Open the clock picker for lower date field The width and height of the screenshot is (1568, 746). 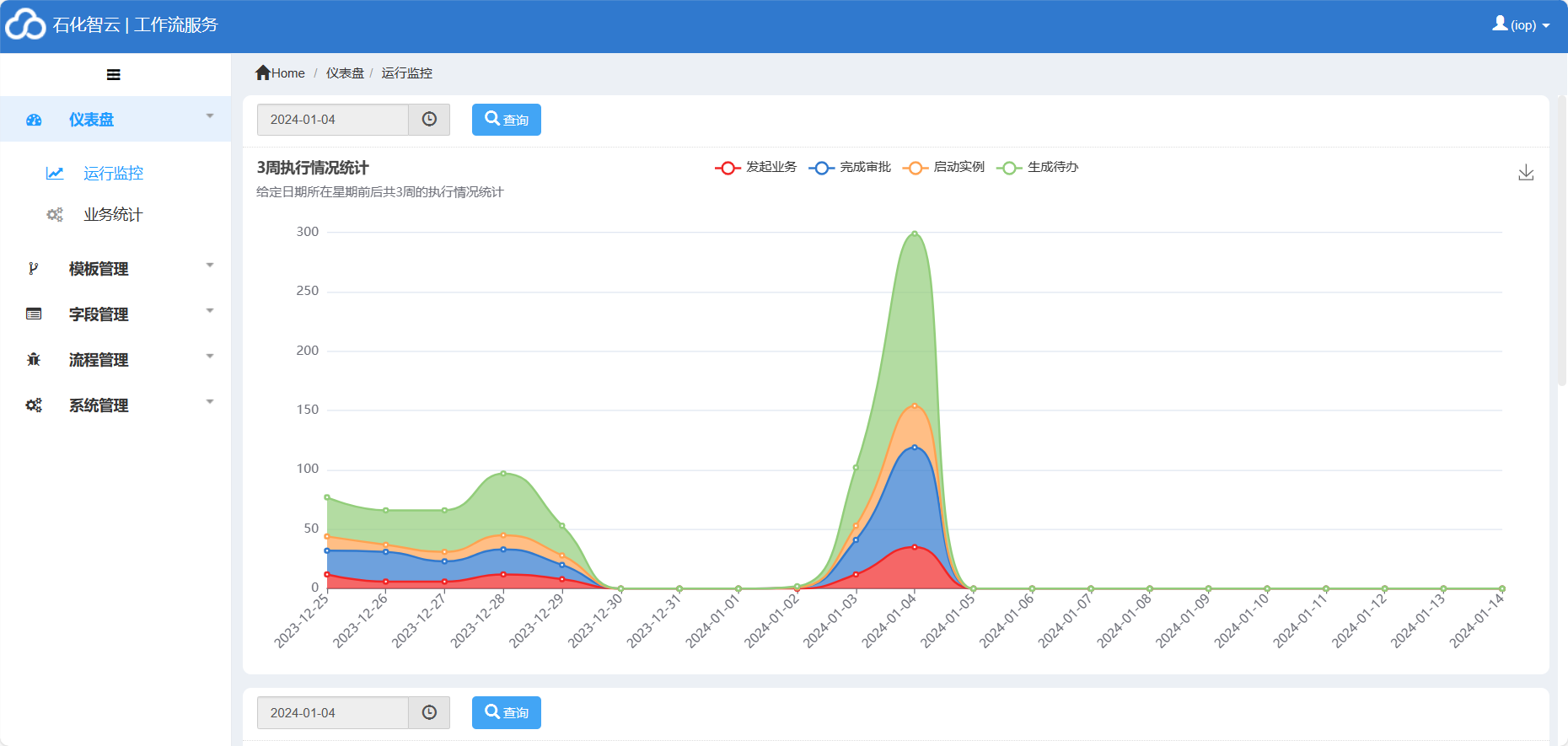pos(429,713)
